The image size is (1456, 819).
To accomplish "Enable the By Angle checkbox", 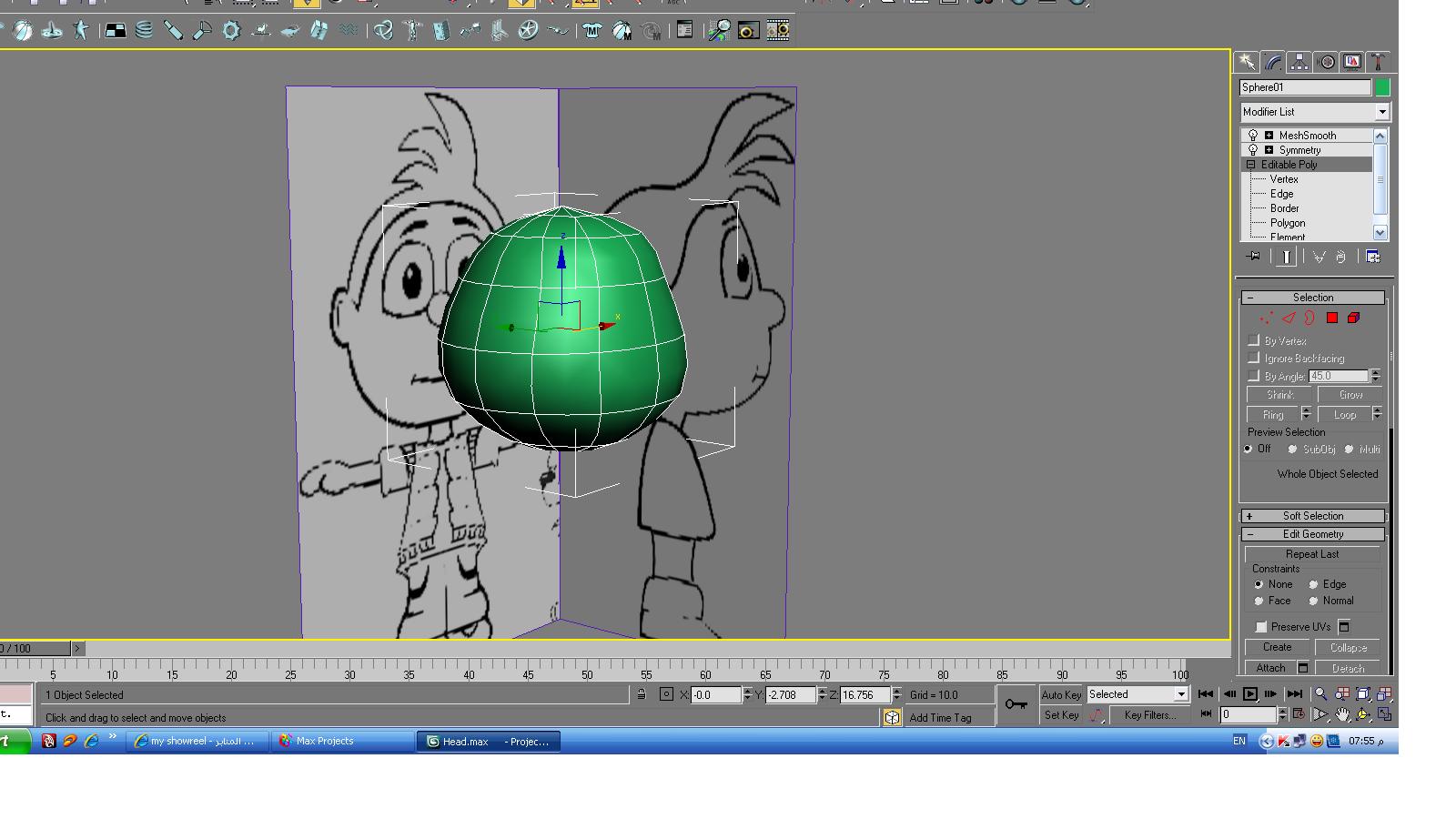I will click(x=1254, y=376).
